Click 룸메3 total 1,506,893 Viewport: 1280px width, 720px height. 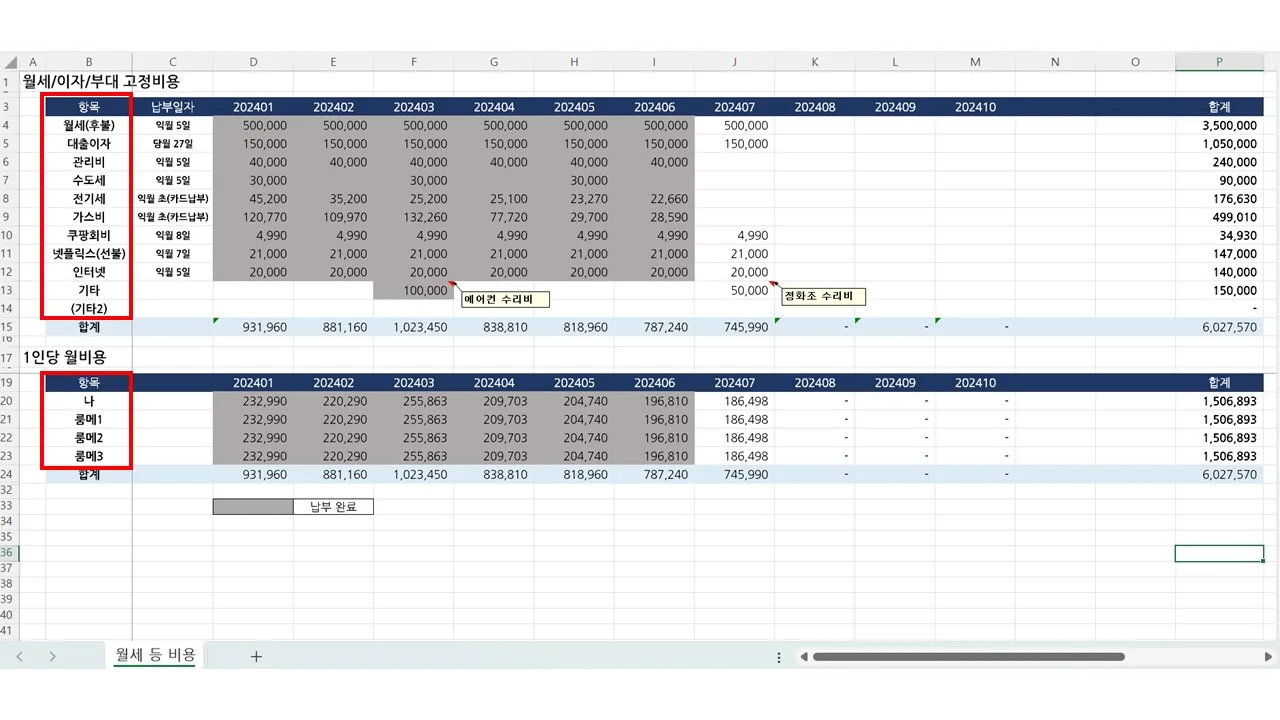click(1219, 456)
